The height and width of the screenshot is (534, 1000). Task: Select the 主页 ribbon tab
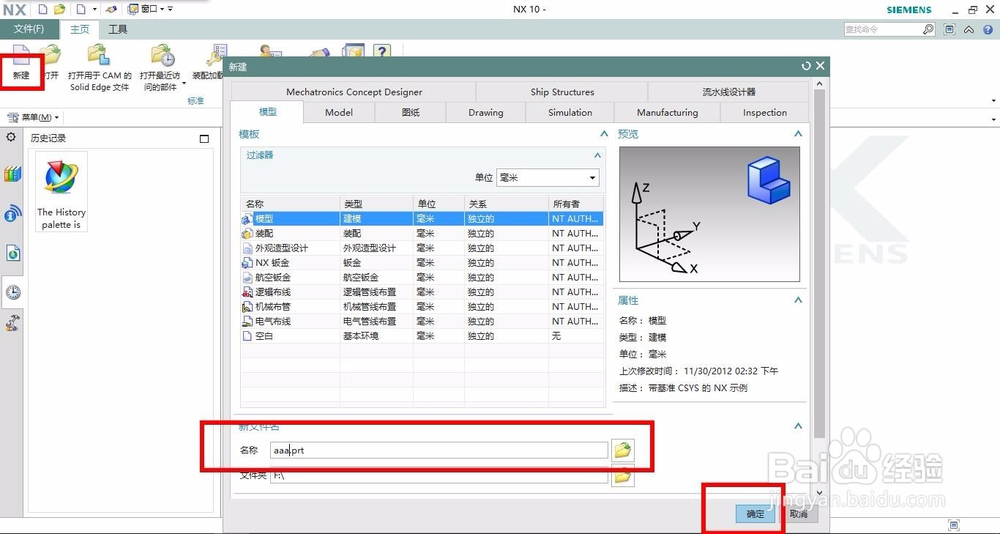click(80, 29)
